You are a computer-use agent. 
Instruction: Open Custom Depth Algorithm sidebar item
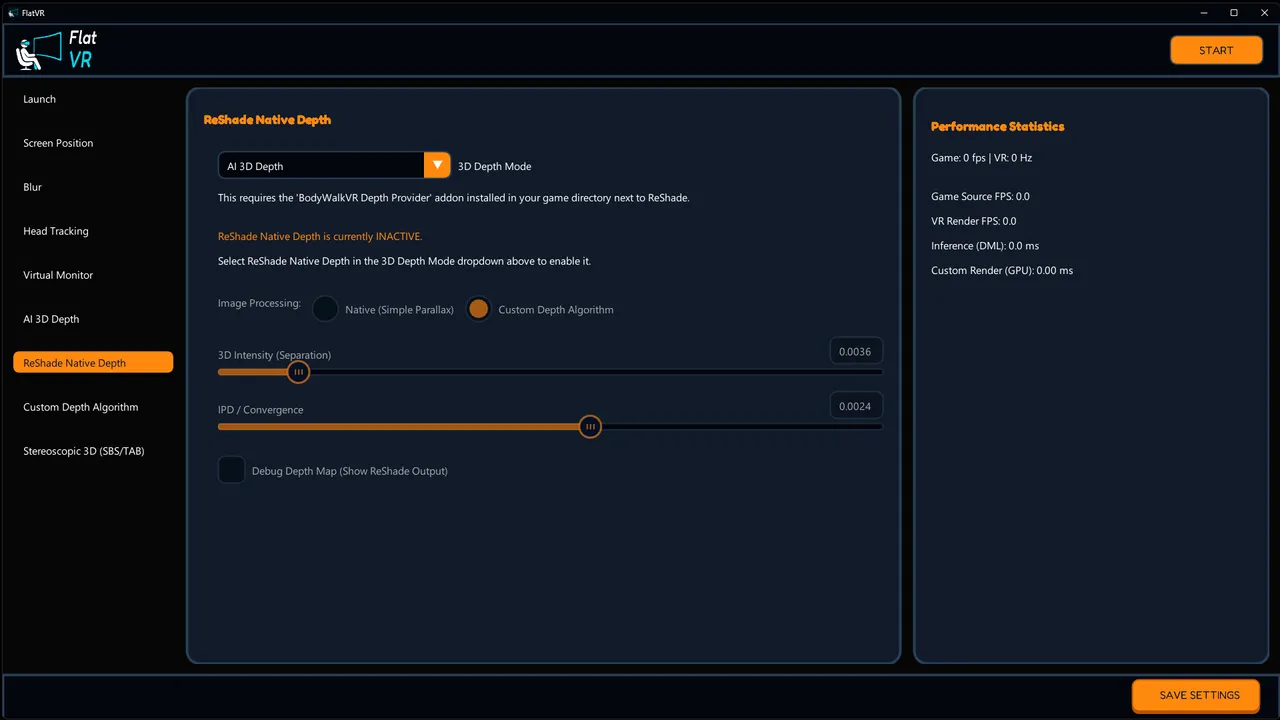click(x=93, y=407)
